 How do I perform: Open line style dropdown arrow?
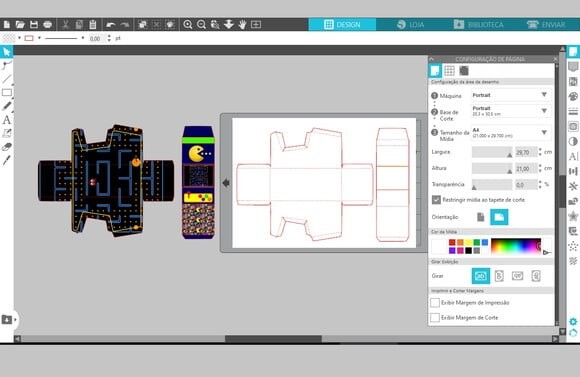click(x=82, y=38)
